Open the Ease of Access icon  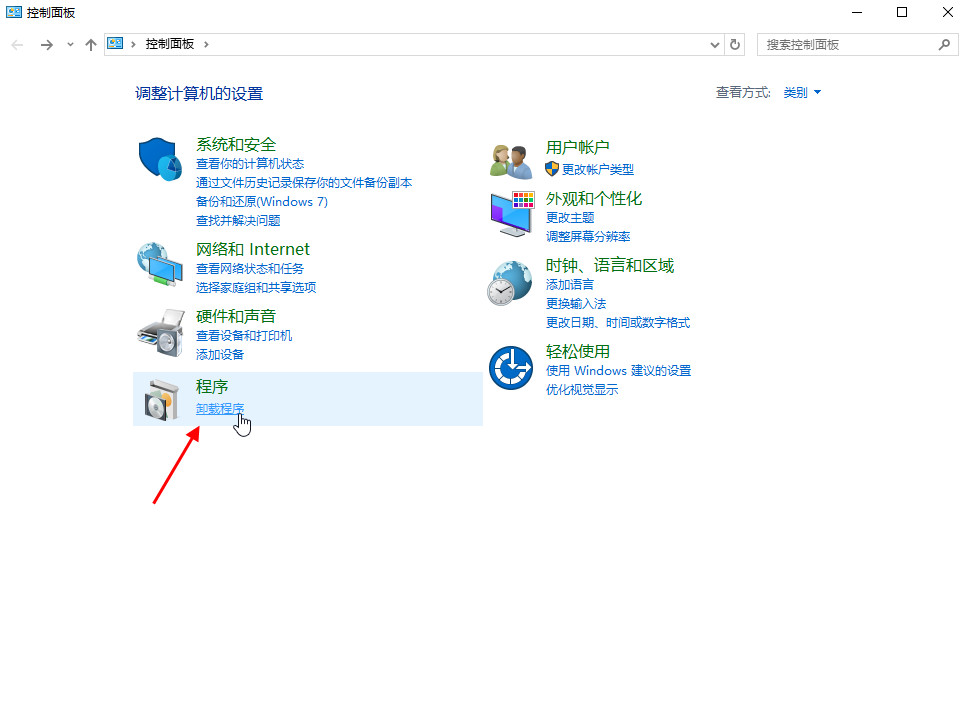510,368
